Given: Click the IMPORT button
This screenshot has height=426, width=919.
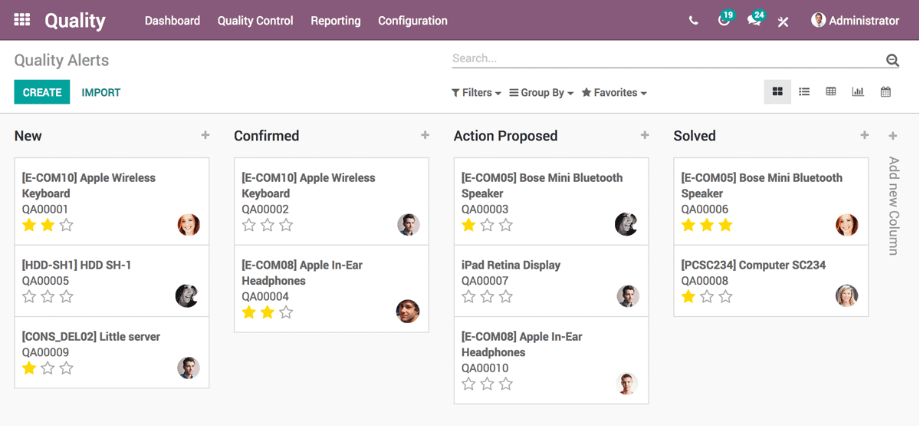Looking at the screenshot, I should coord(101,93).
